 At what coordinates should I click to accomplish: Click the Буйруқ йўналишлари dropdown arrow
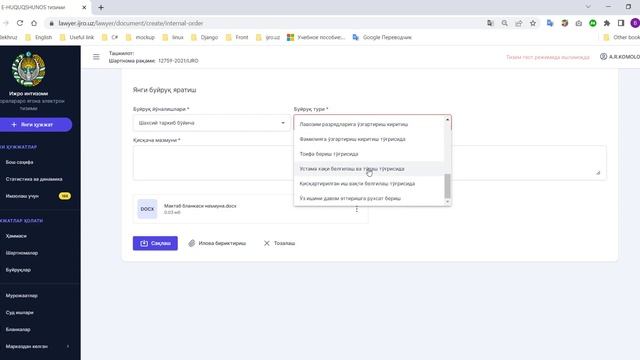283,123
